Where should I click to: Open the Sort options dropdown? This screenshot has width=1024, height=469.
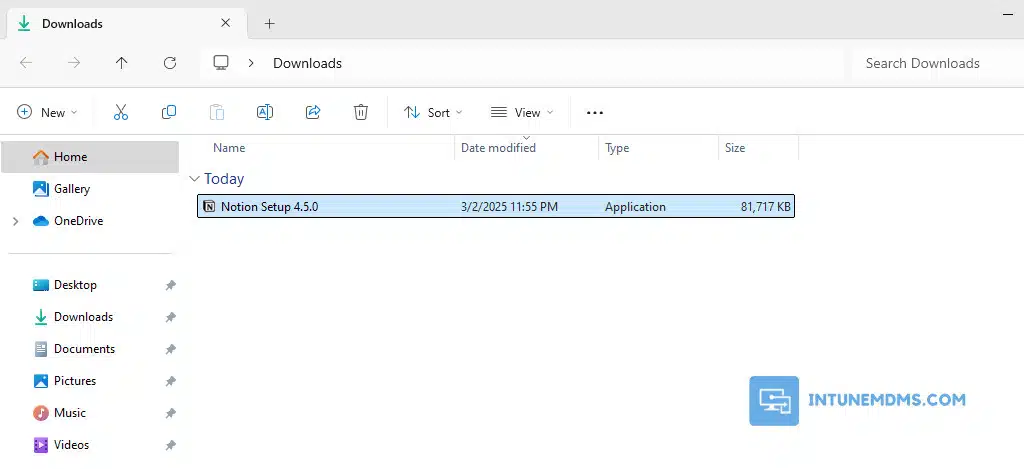point(433,113)
